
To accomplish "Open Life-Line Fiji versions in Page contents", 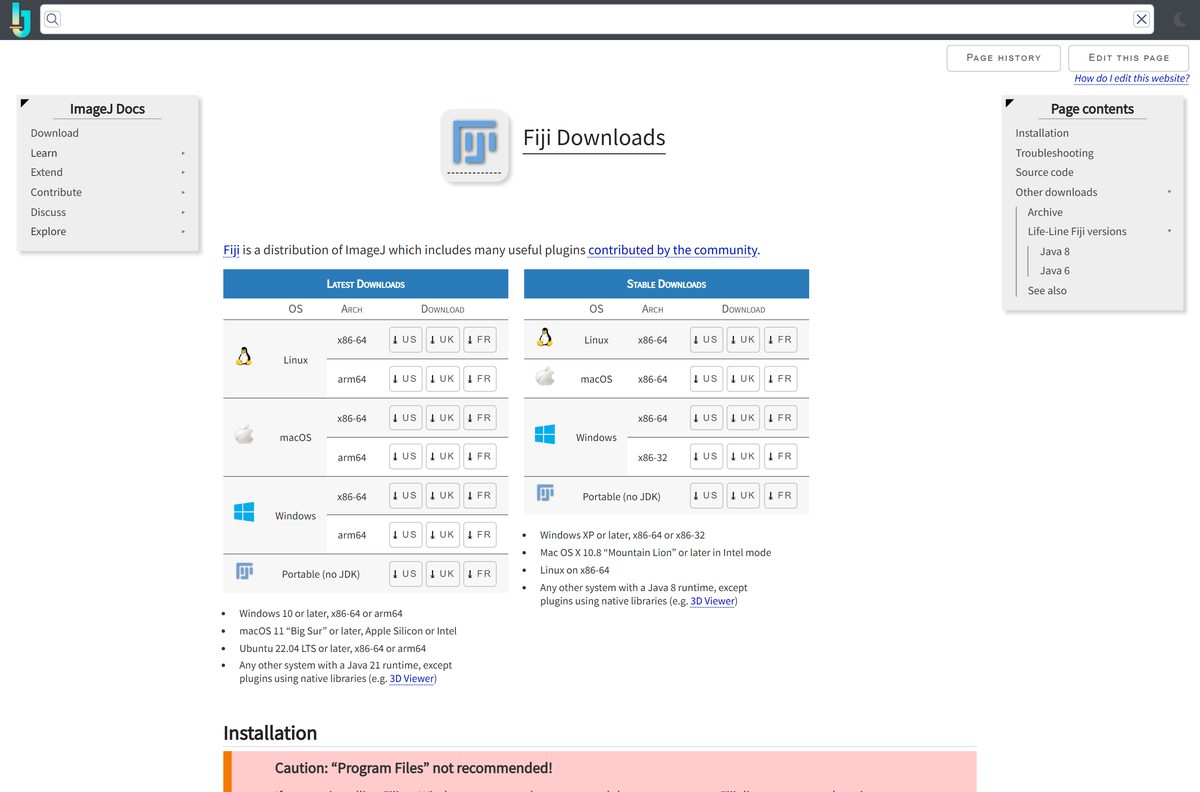I will [x=1077, y=231].
